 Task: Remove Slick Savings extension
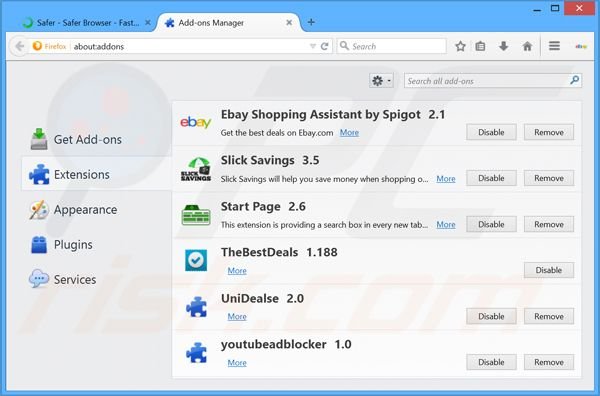click(549, 178)
